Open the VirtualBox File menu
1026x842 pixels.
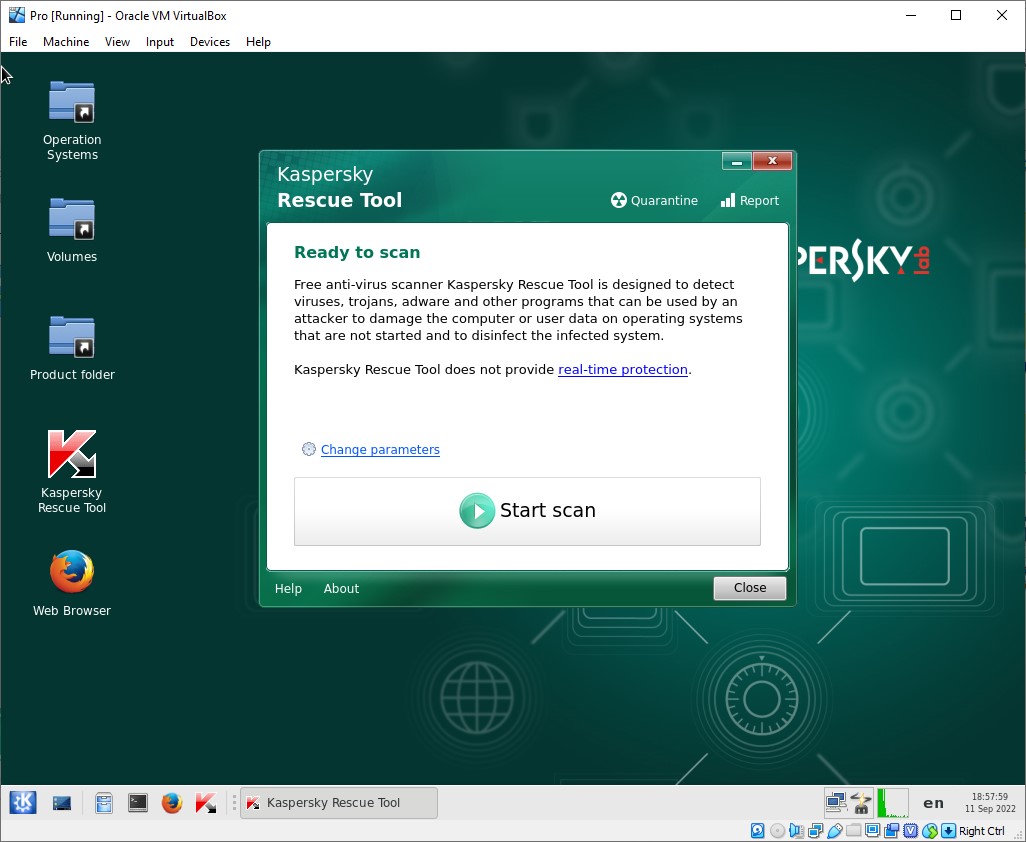(18, 42)
